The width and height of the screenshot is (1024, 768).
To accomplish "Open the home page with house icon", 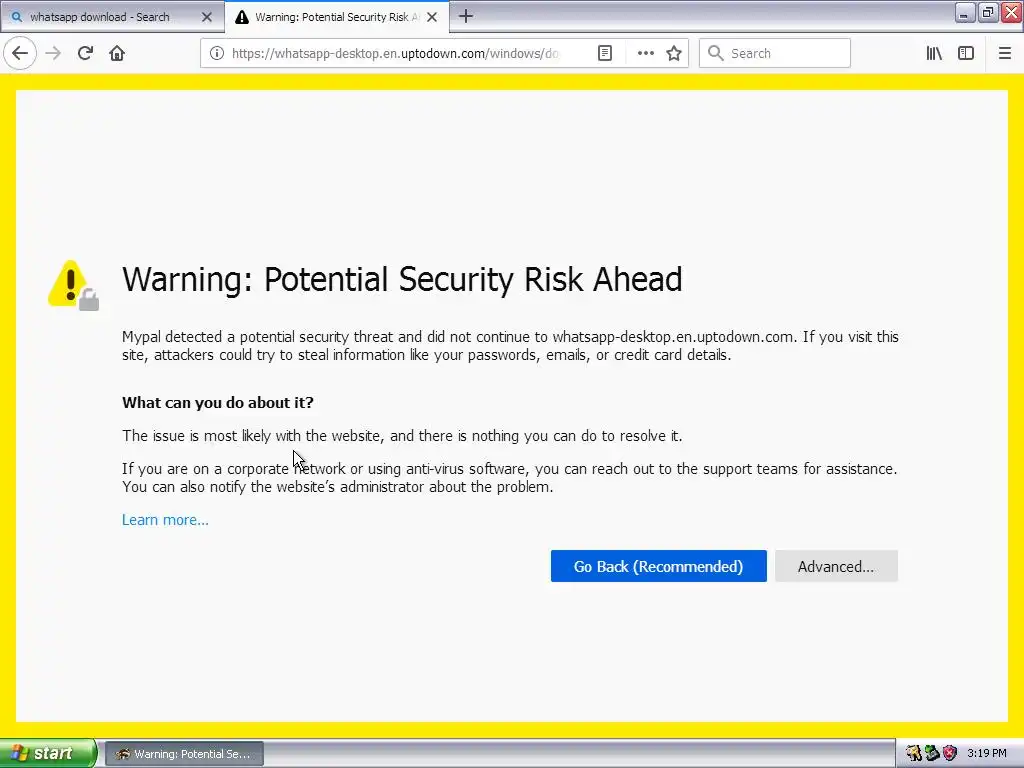I will point(117,53).
